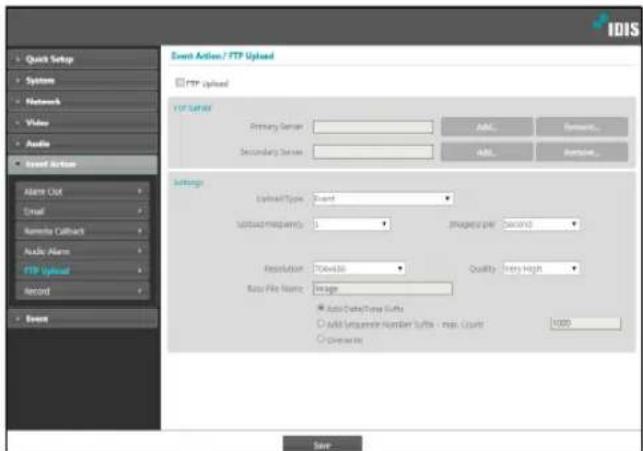Click the Primary Server input field
Viewport: 643px width, 451px height.
[373, 127]
